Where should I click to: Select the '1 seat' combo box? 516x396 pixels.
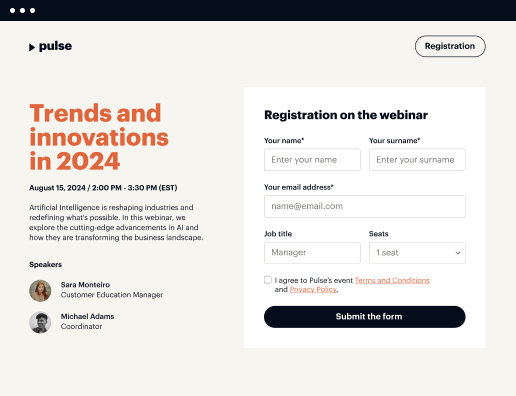tap(417, 253)
